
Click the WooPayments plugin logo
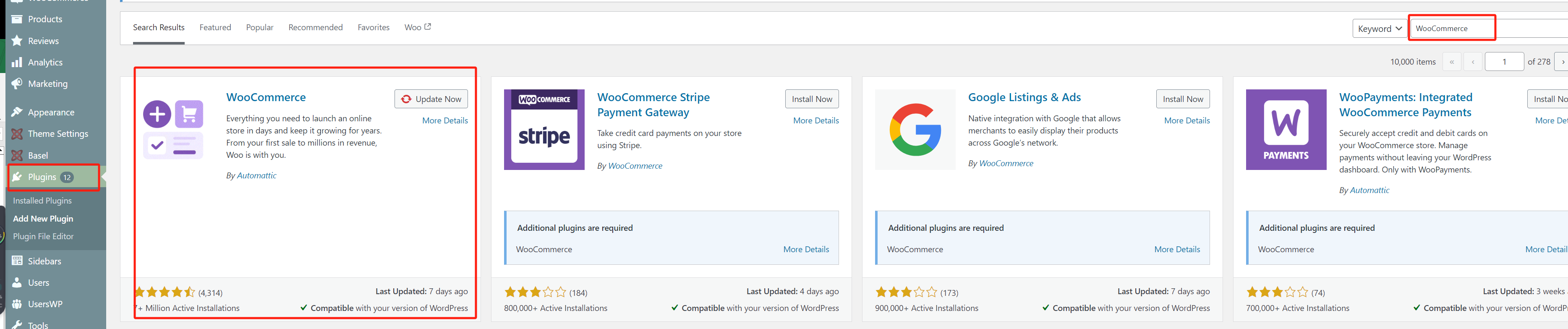pos(1286,130)
